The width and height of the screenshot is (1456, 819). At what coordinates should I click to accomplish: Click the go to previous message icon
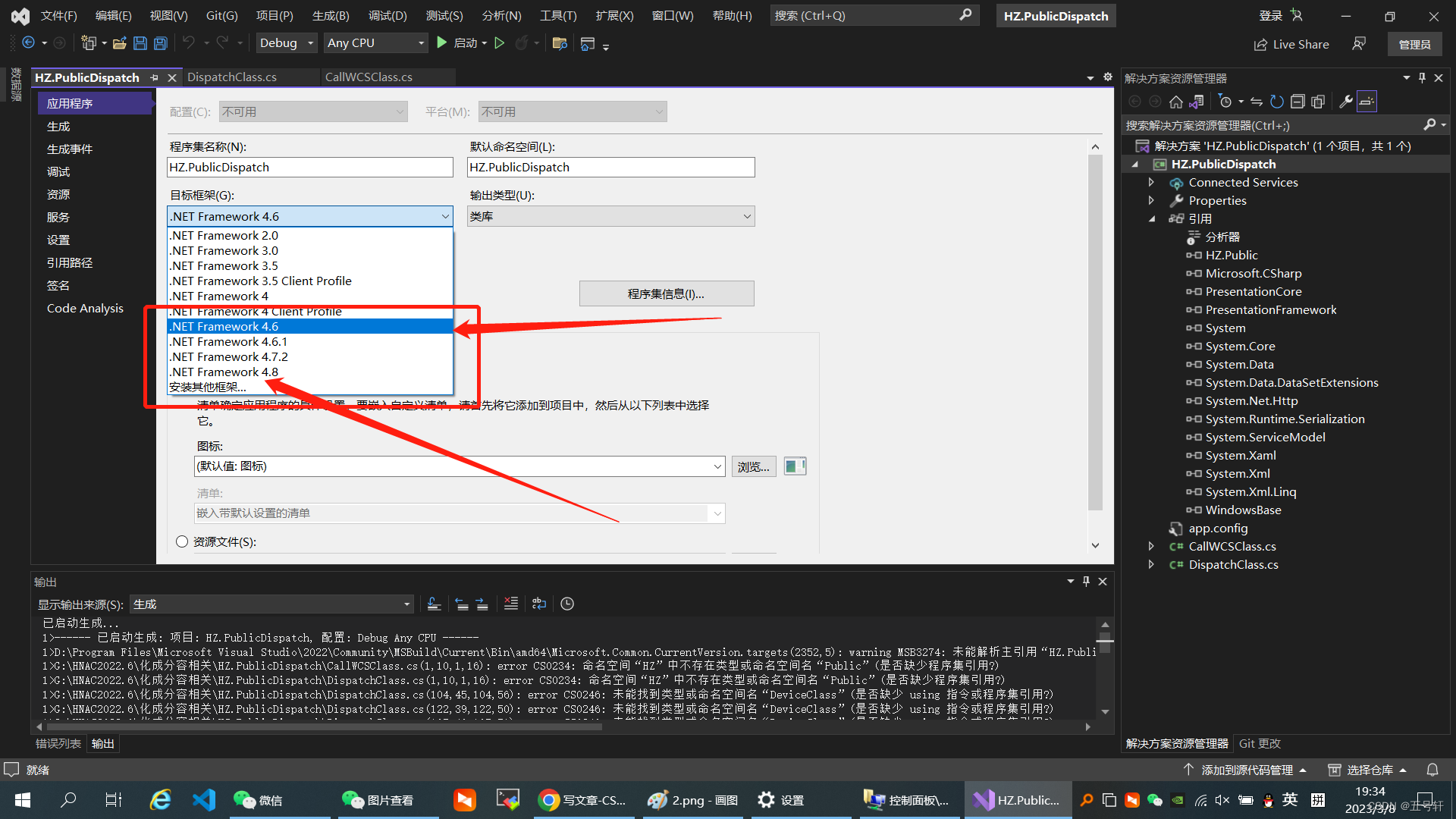coord(462,604)
